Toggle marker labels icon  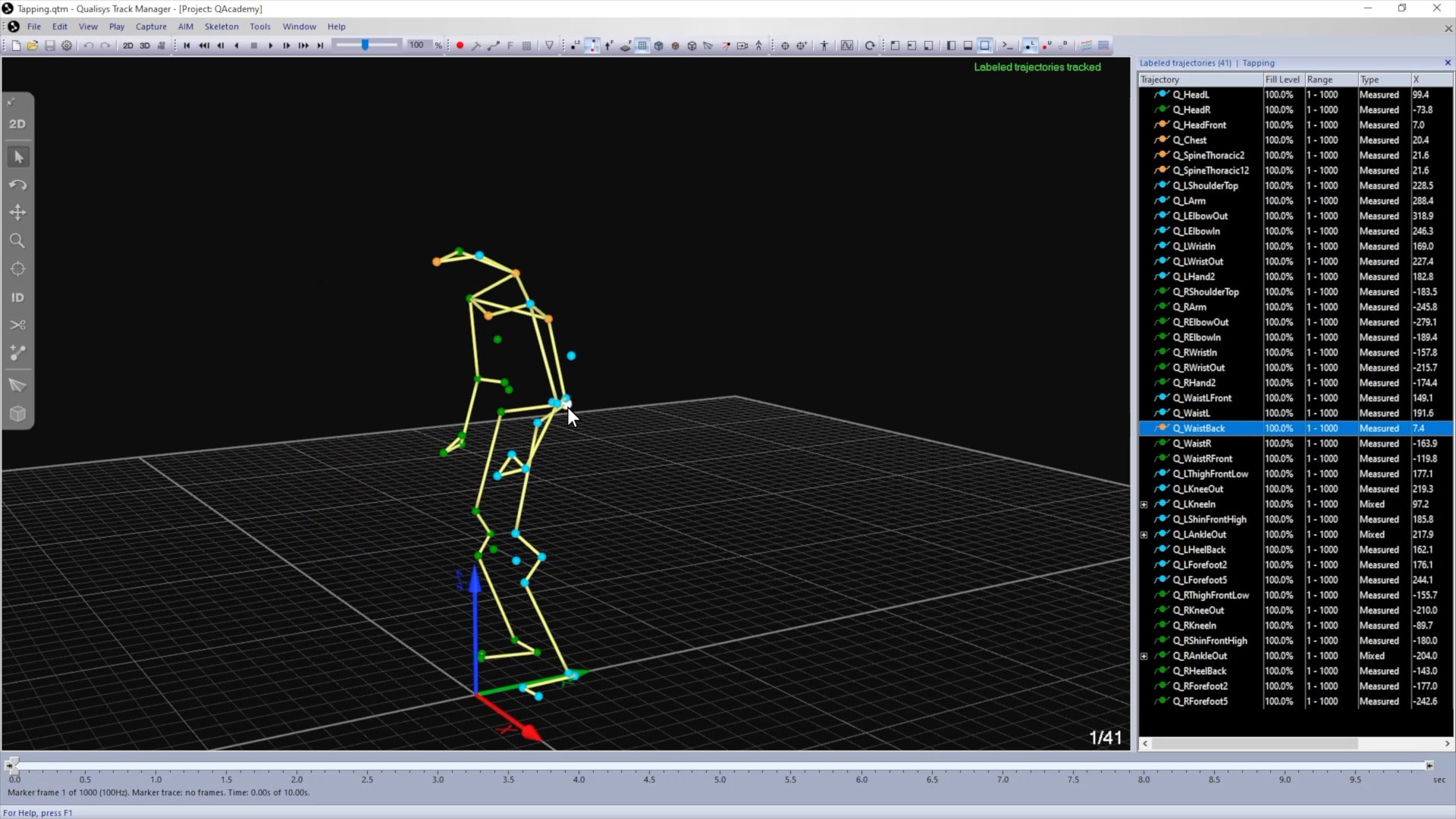575,45
